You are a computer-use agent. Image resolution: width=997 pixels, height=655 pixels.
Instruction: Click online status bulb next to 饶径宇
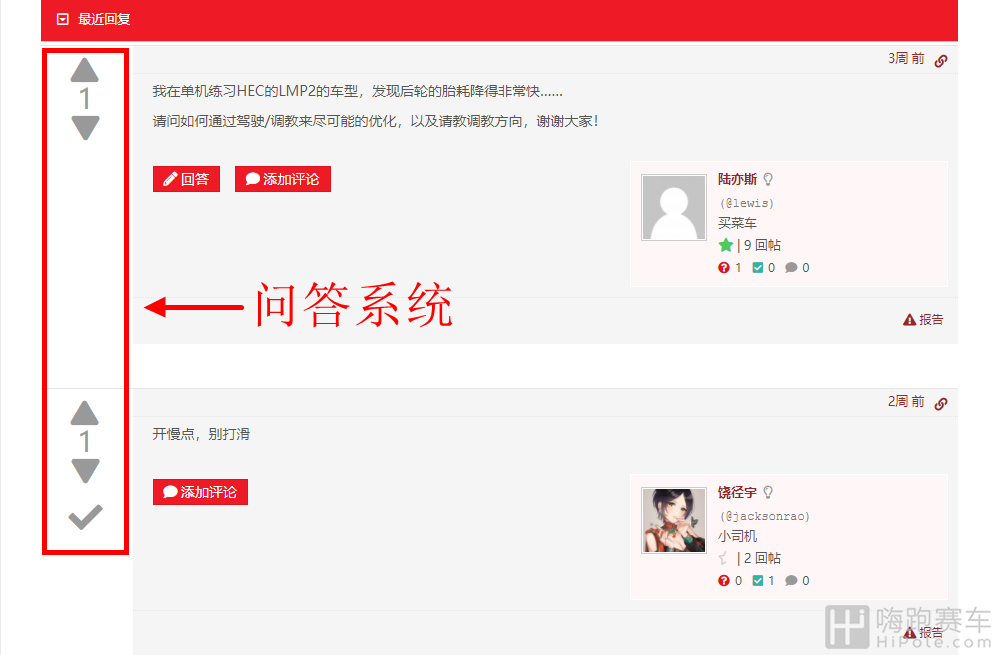(x=768, y=492)
